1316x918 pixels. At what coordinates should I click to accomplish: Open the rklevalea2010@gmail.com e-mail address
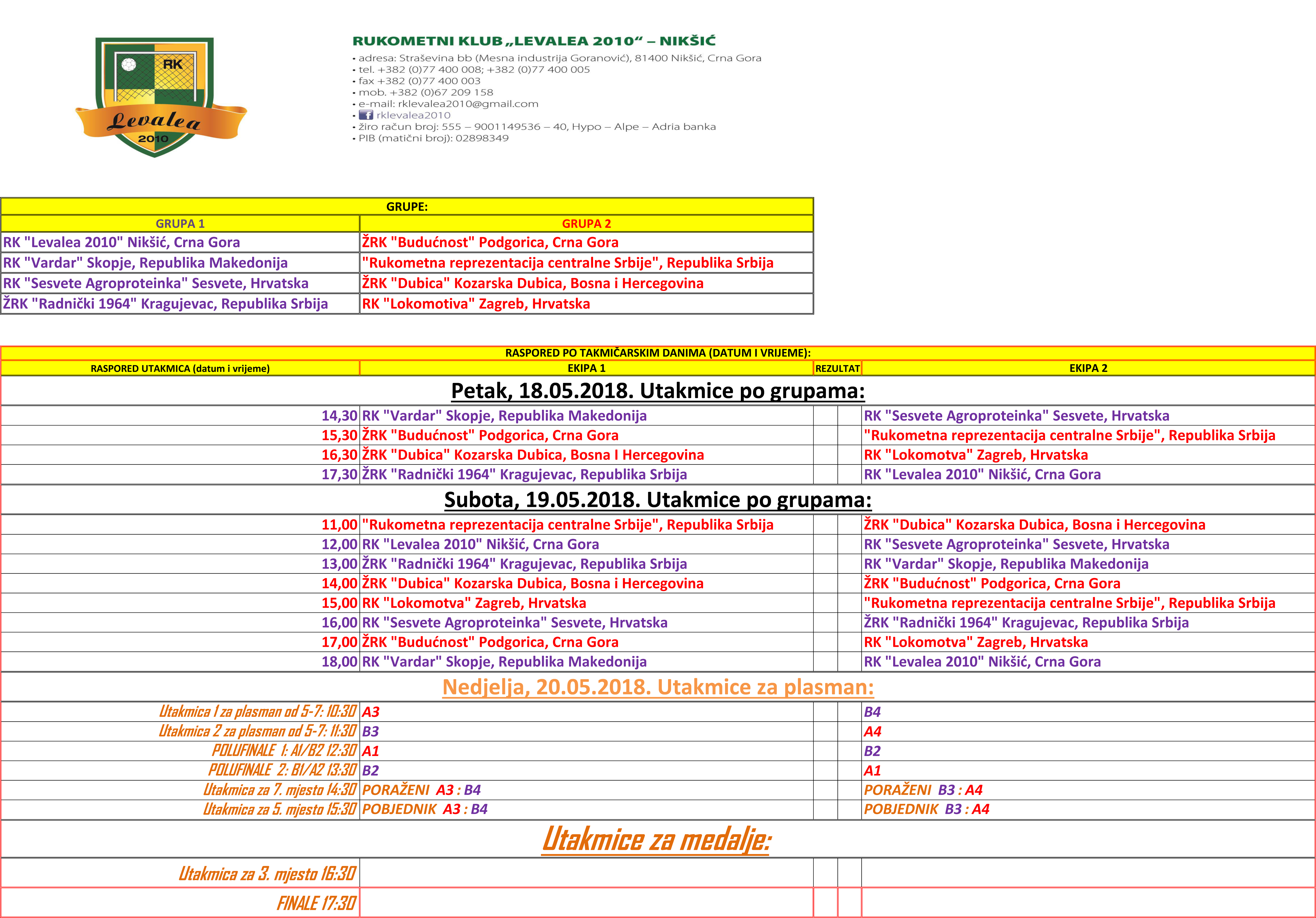coord(468,104)
